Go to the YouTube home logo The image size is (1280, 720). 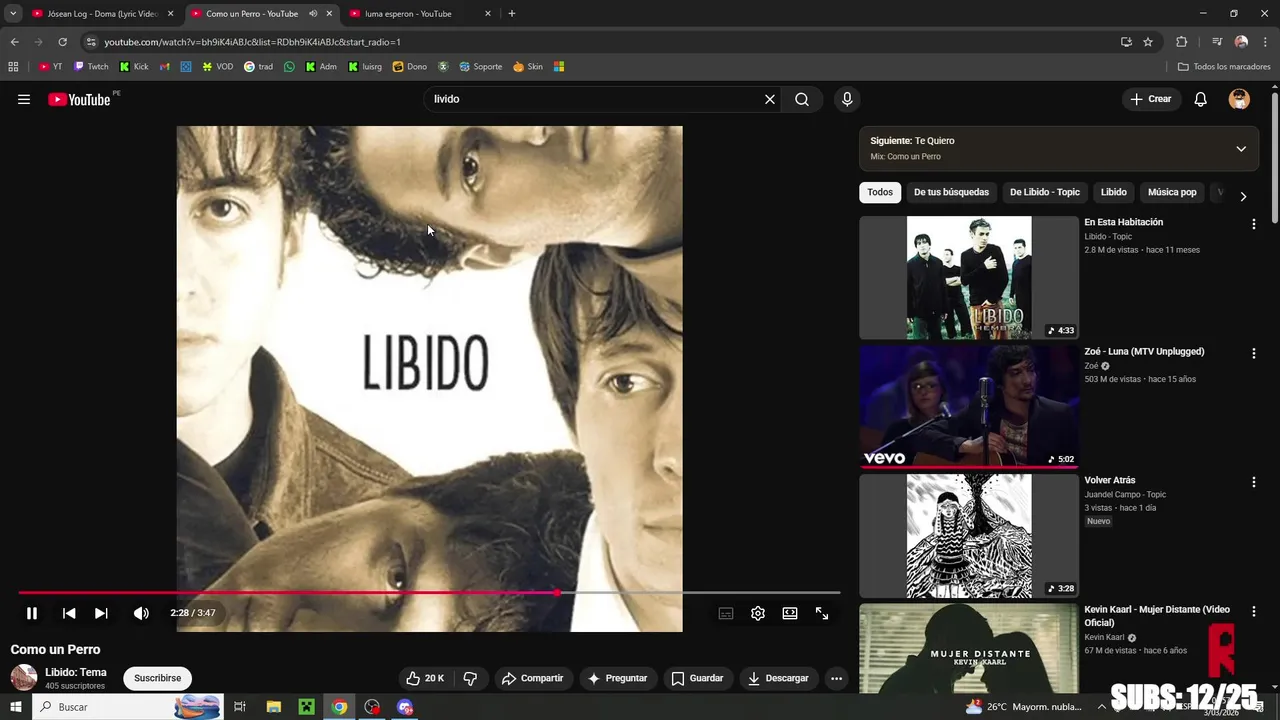[79, 99]
